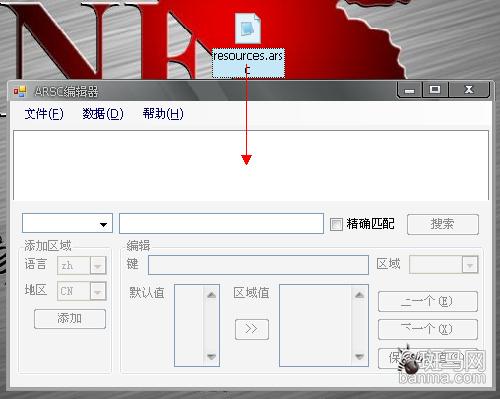The image size is (500, 399).
Task: Expand the search type combo box
Action: 67,223
